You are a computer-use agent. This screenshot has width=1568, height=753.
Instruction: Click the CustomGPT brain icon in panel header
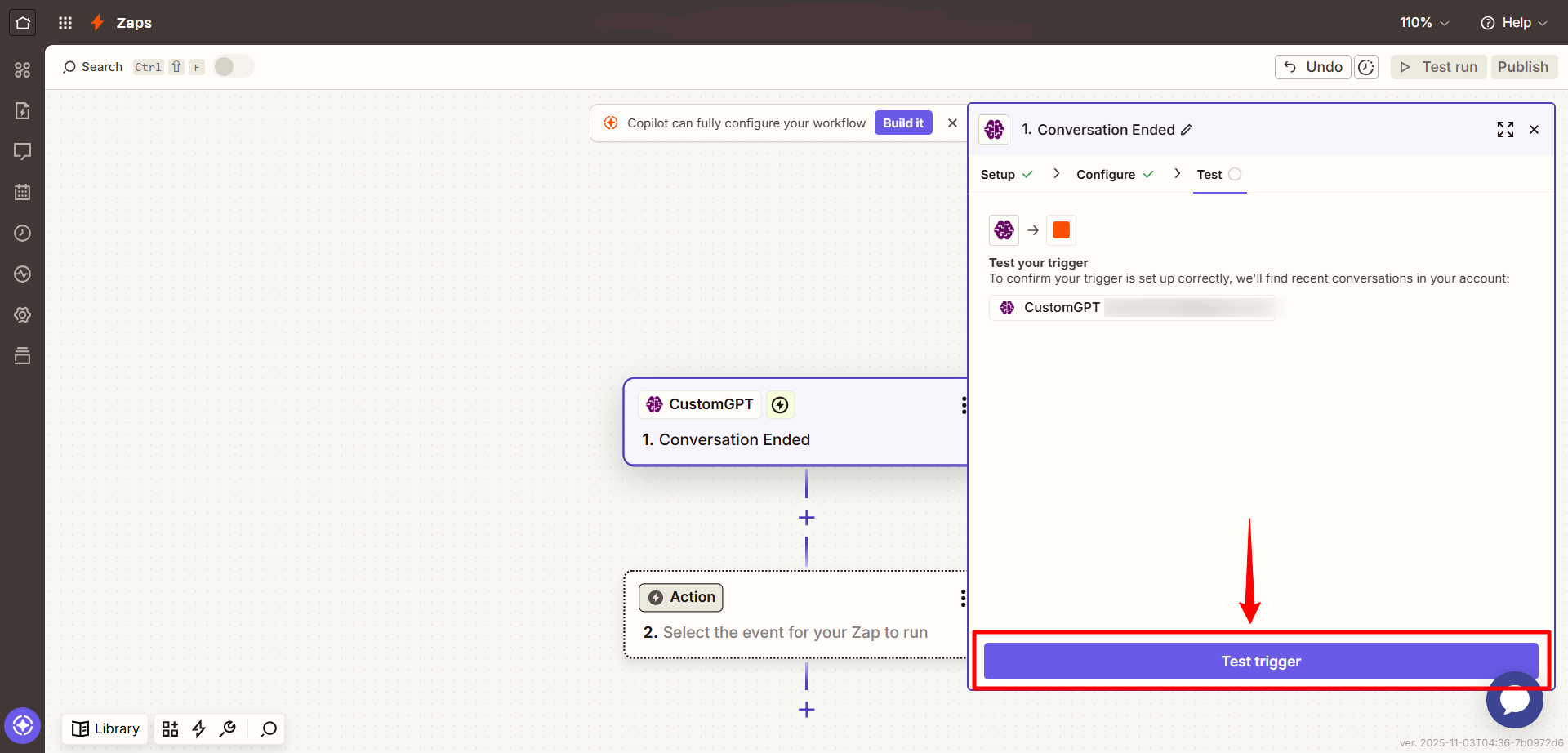tap(994, 130)
